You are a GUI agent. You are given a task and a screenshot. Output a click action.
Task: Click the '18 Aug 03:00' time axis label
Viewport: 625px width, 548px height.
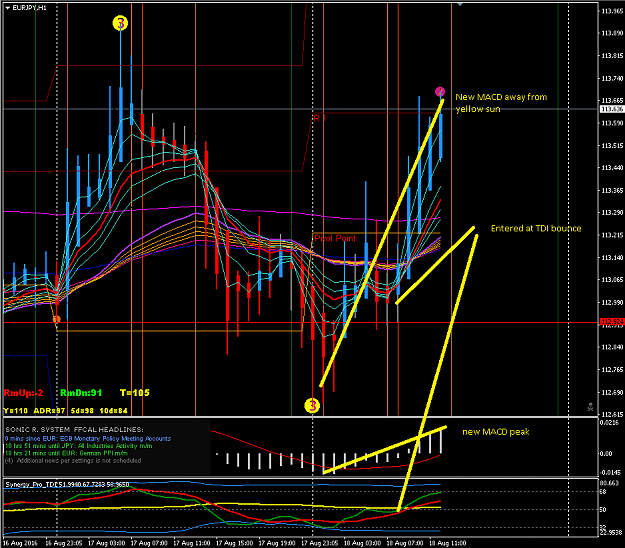coord(362,543)
